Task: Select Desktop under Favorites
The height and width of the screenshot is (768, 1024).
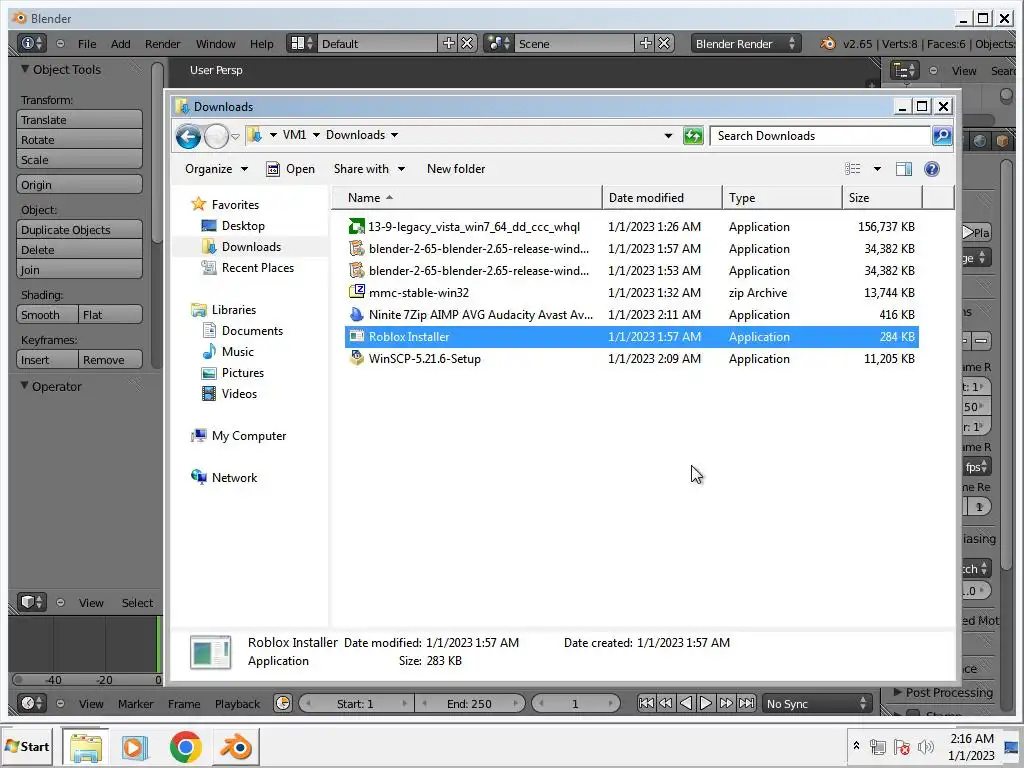Action: point(243,226)
